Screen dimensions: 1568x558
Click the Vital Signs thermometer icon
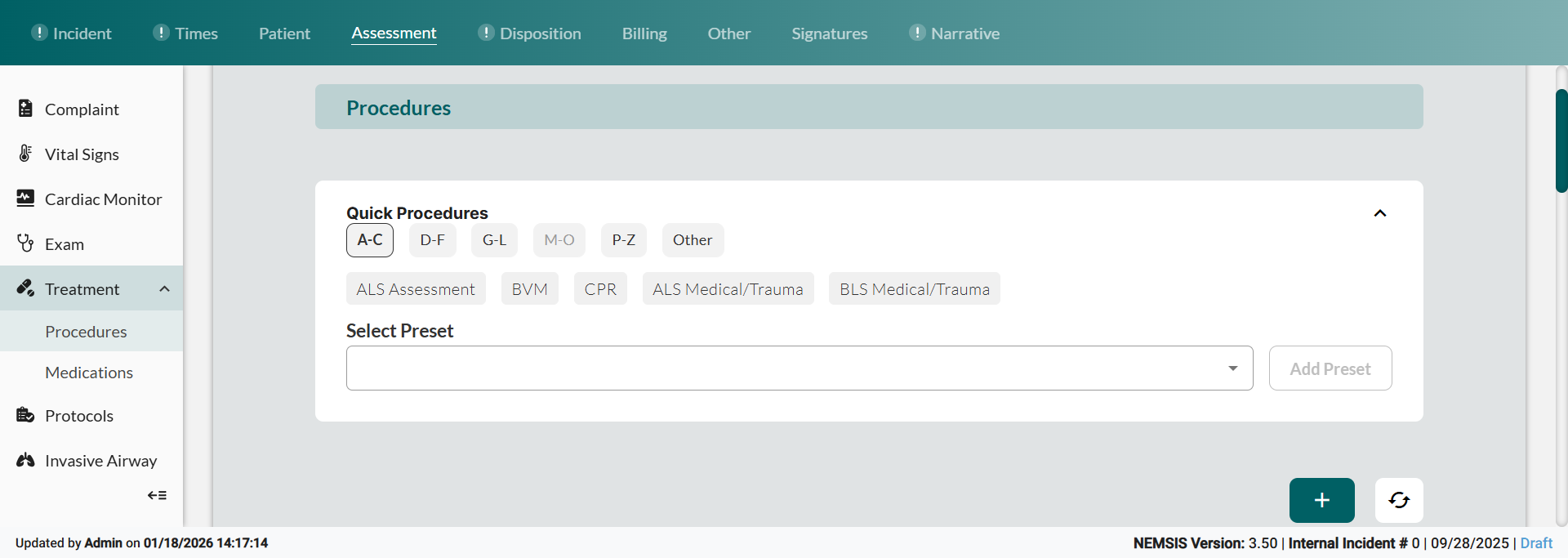pos(25,154)
